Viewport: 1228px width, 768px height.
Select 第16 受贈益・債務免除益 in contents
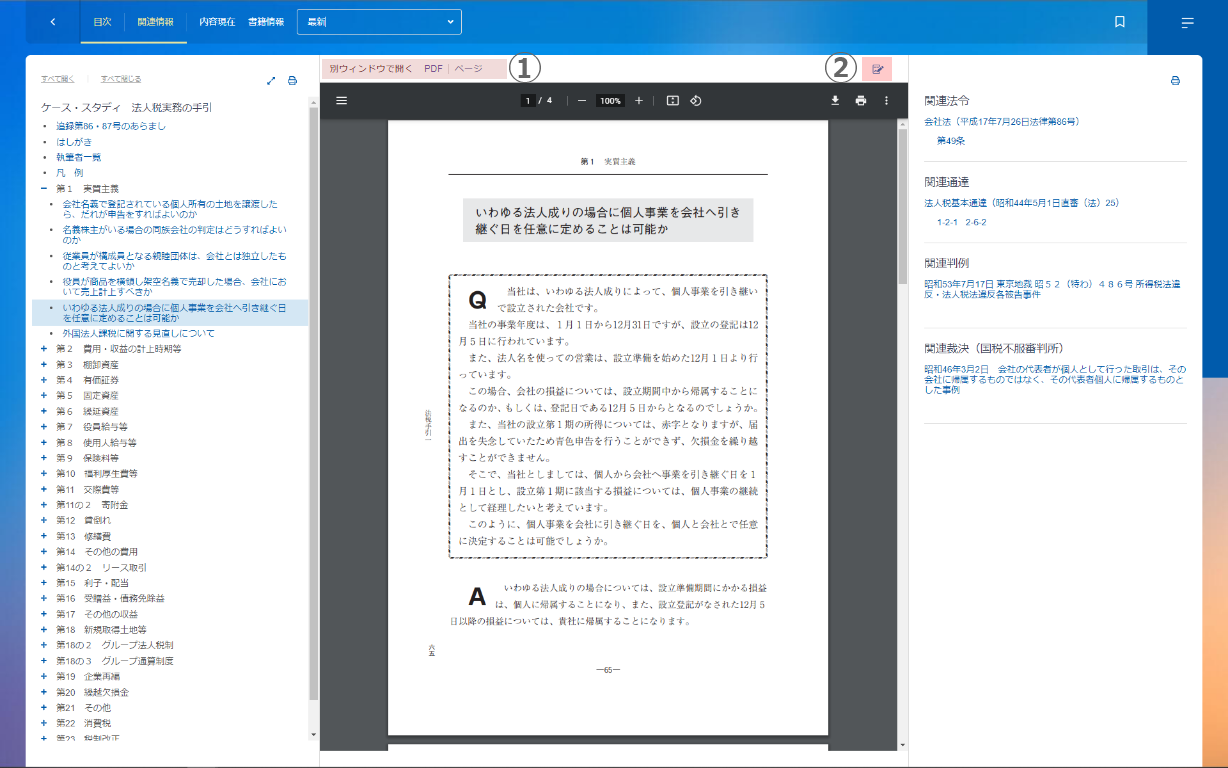coord(110,598)
